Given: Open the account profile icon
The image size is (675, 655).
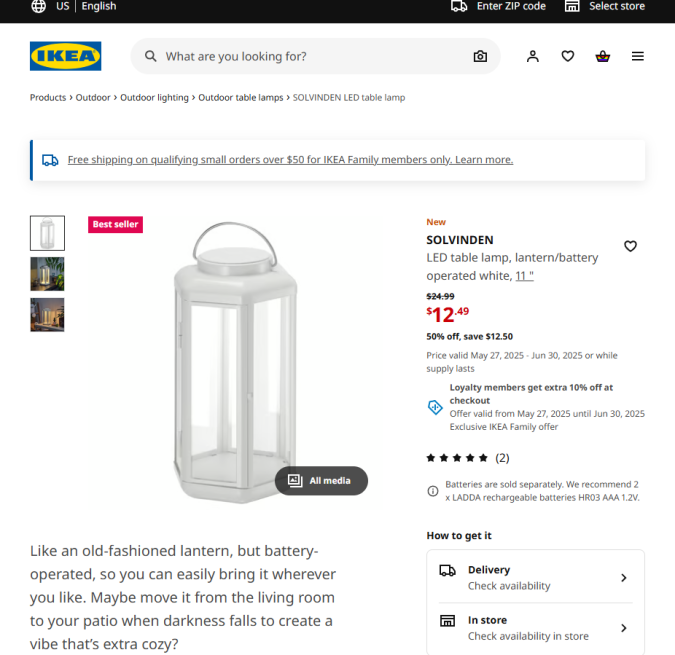Looking at the screenshot, I should [x=533, y=56].
